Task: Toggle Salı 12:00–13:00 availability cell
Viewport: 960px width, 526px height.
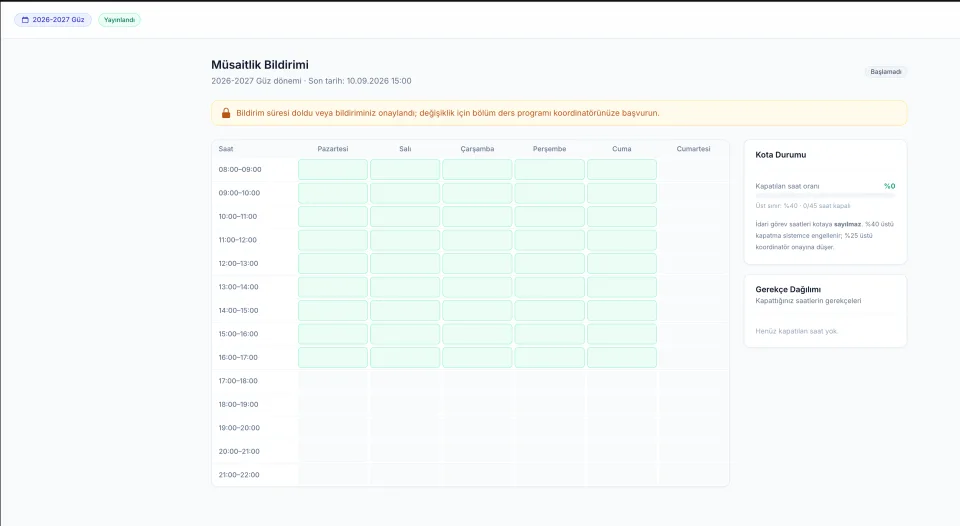Action: 405,263
